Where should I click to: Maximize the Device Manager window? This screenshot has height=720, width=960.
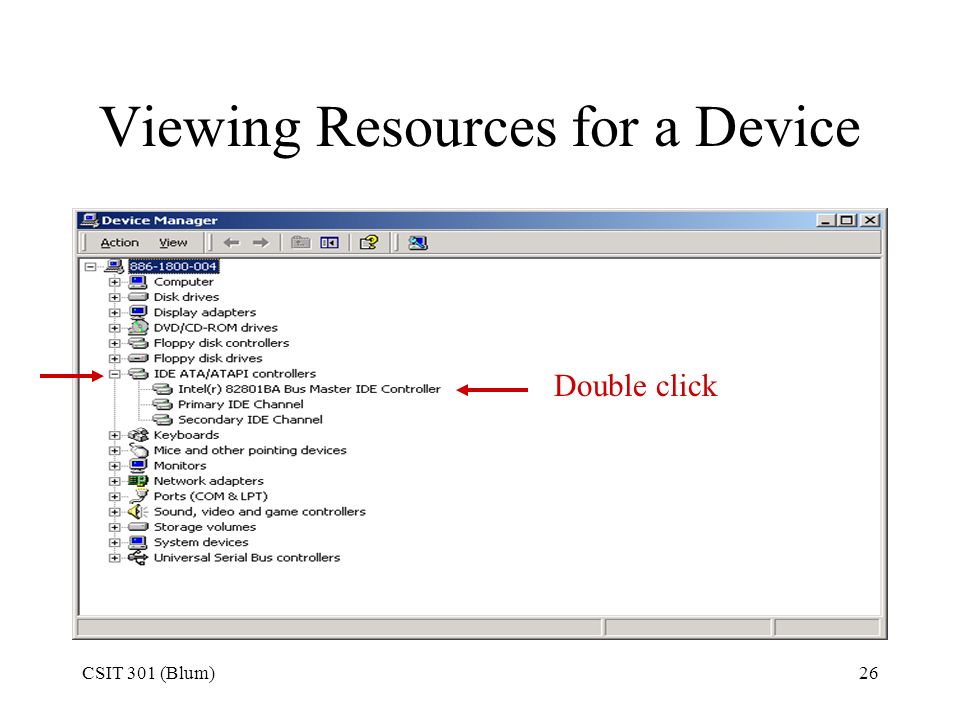point(847,220)
